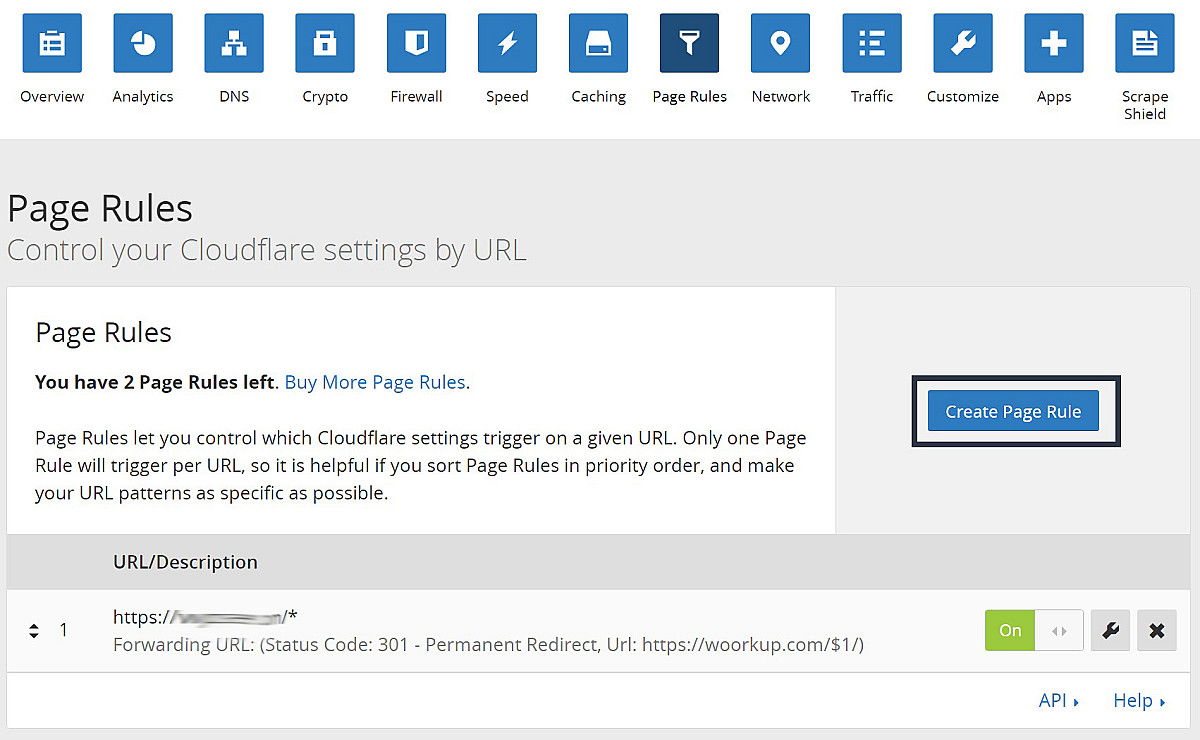Screen dimensions: 1200x740
Task: Select the Network pin icon
Action: tap(780, 43)
